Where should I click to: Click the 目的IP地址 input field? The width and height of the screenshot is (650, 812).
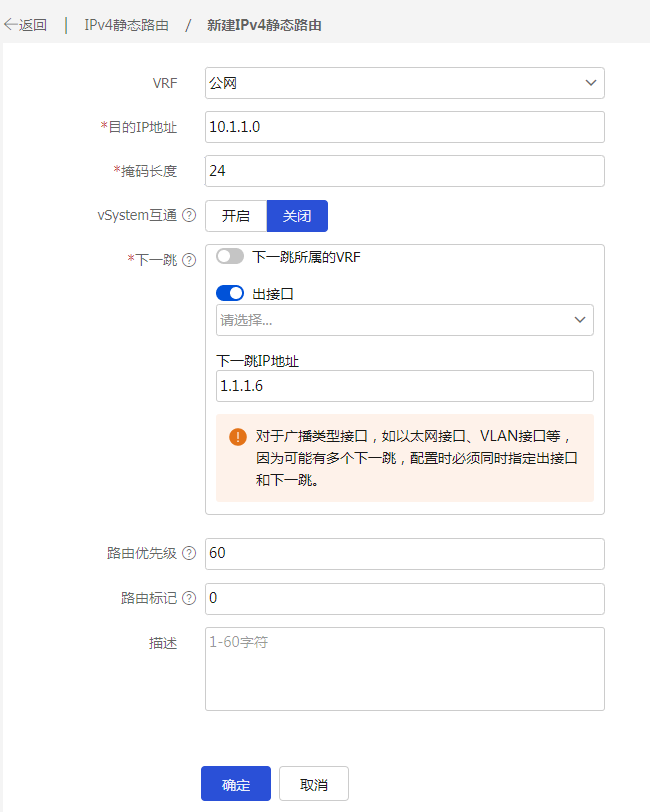(404, 127)
